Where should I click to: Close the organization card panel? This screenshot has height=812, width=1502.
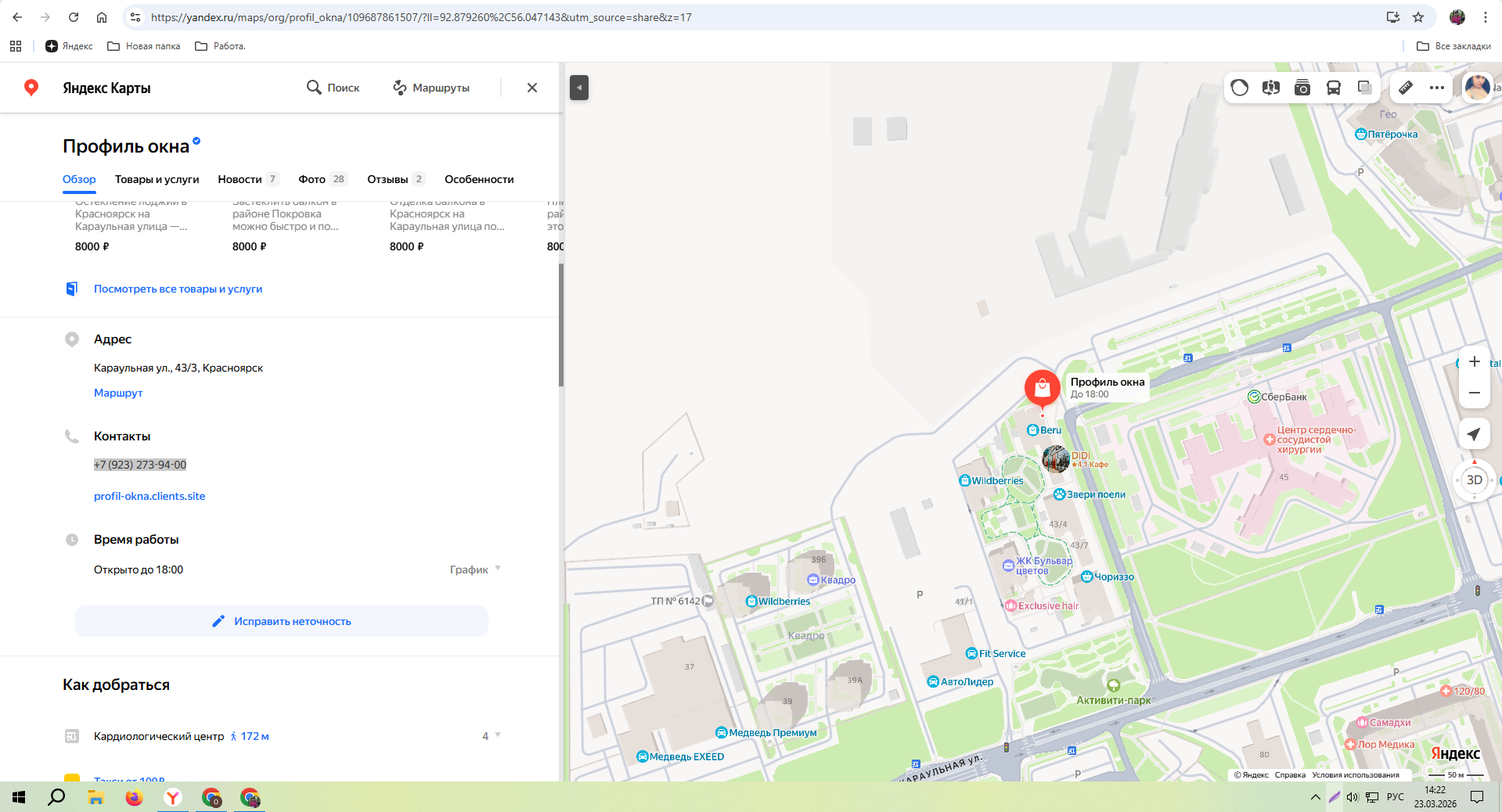coord(532,88)
